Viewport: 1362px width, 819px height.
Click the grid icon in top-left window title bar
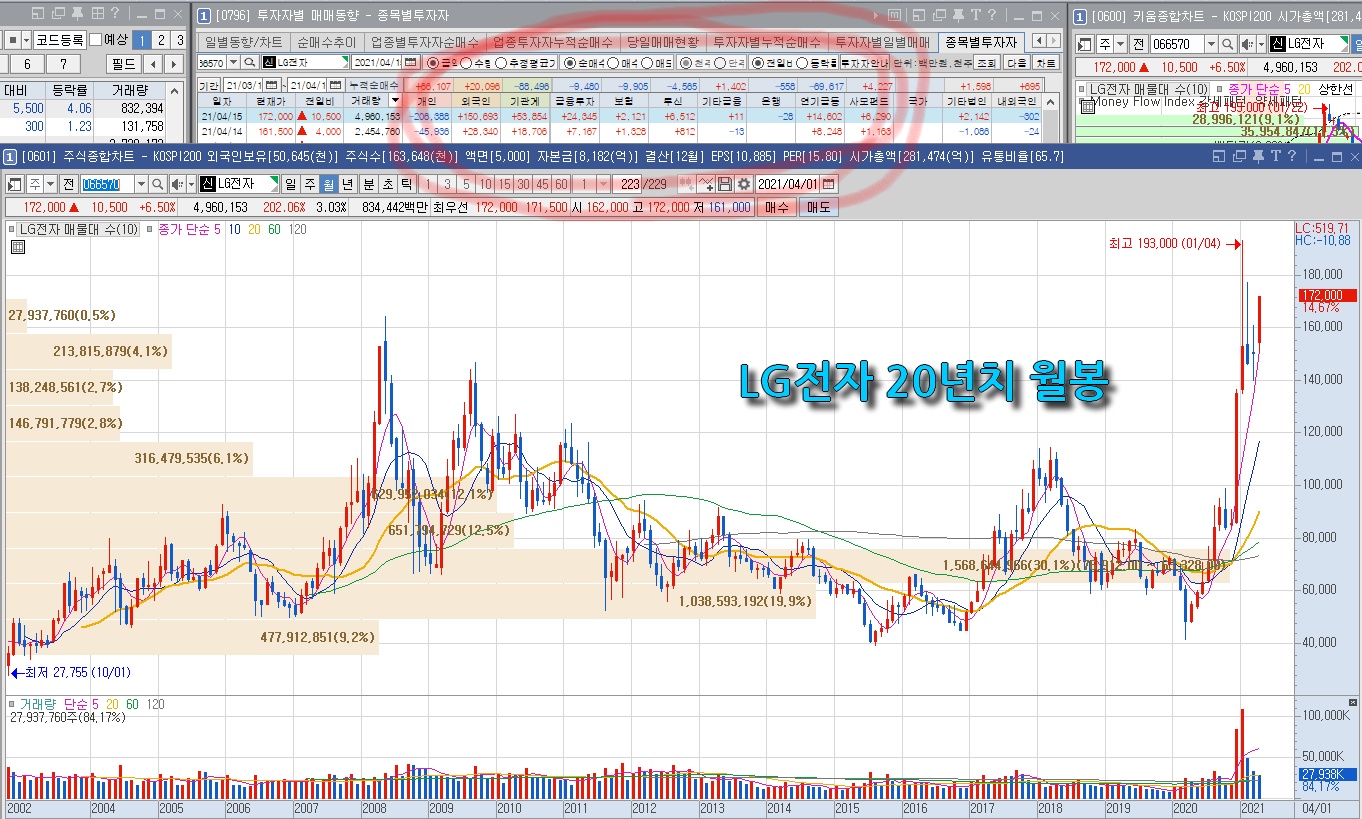click(x=98, y=13)
